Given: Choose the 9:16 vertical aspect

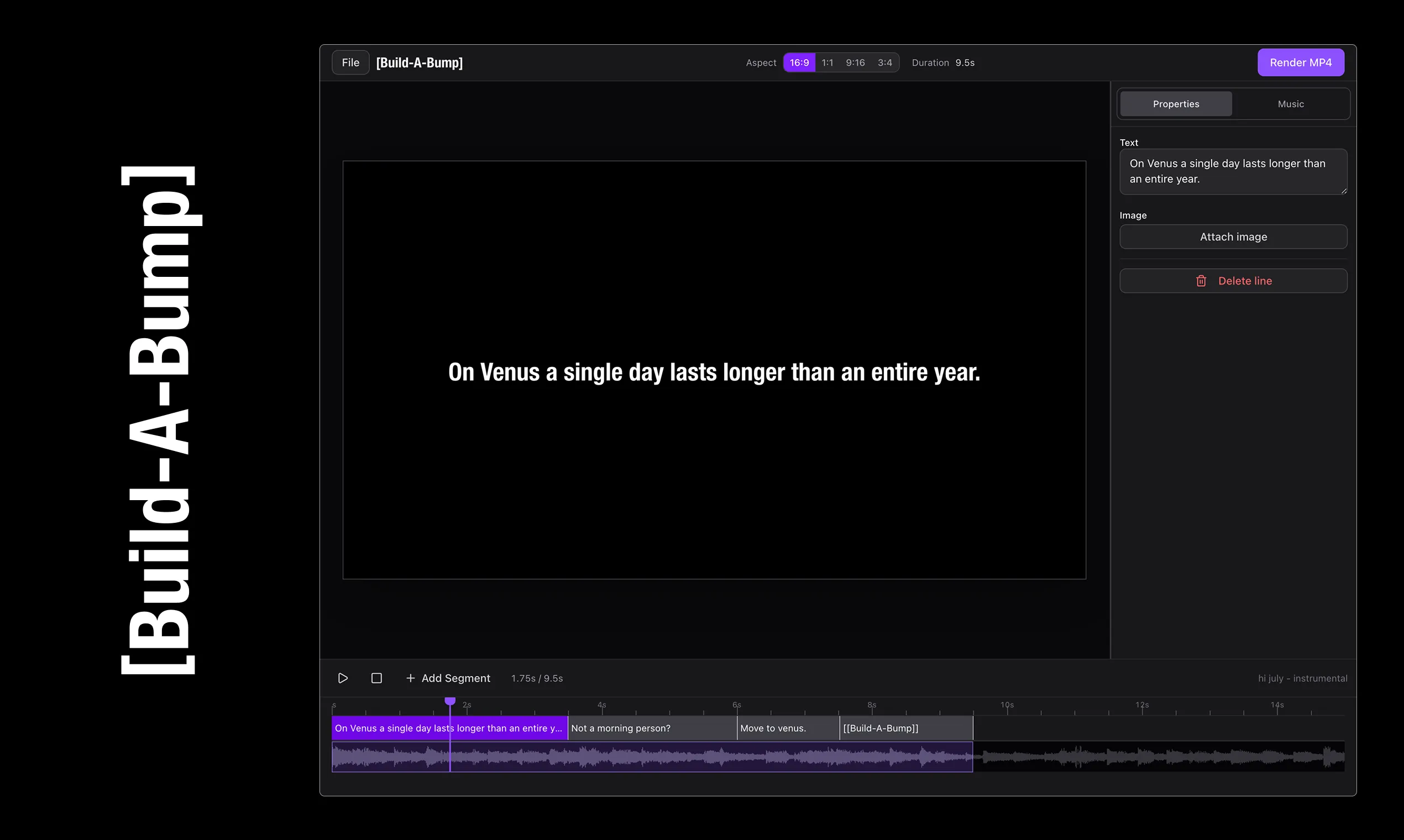Looking at the screenshot, I should click(855, 62).
